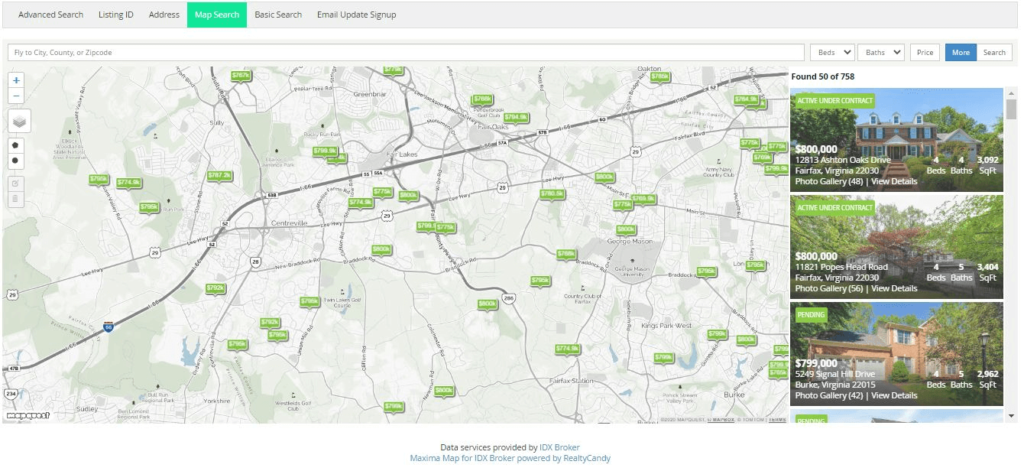
Task: Click the Search button
Action: tap(994, 52)
